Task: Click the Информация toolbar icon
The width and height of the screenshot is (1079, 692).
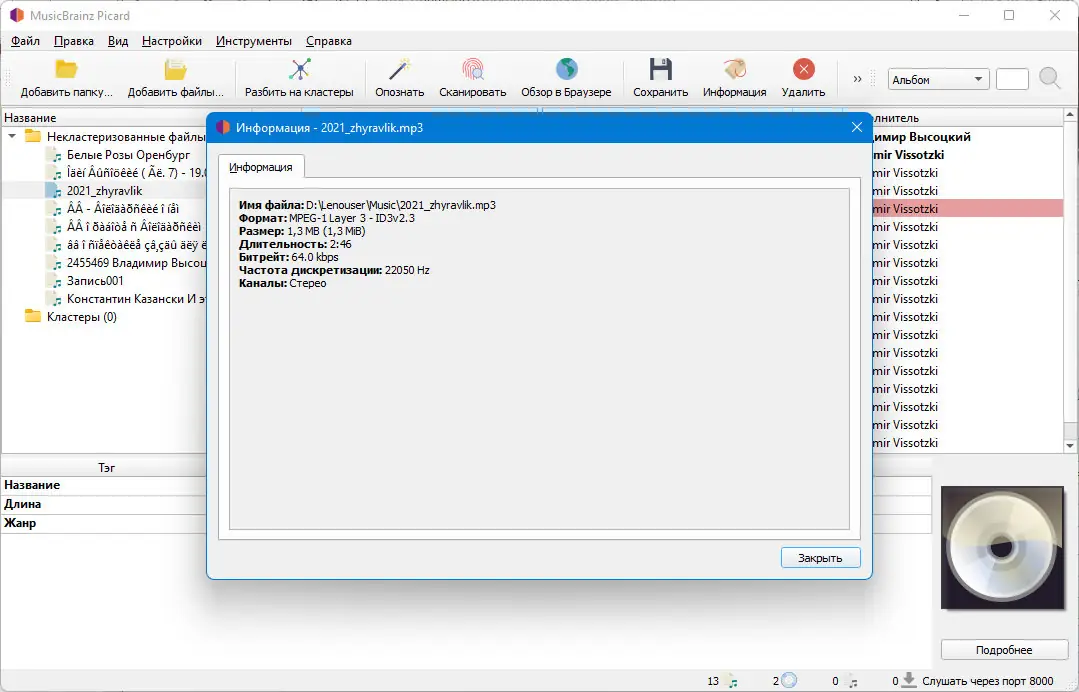Action: [x=734, y=69]
